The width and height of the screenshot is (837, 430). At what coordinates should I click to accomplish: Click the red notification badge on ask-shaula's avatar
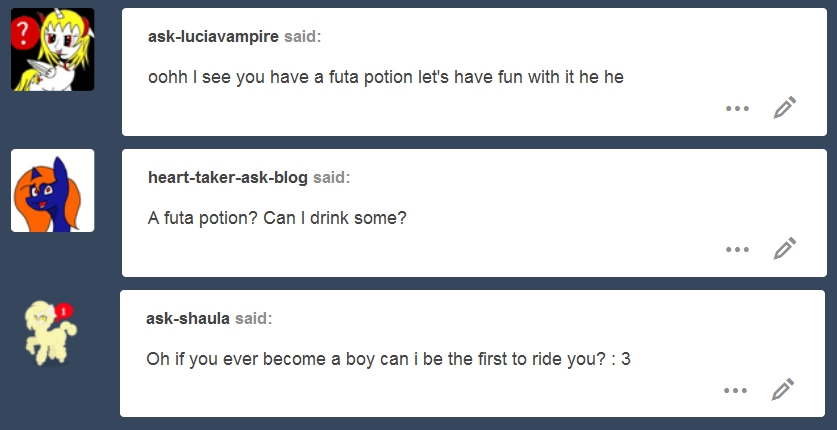65,312
